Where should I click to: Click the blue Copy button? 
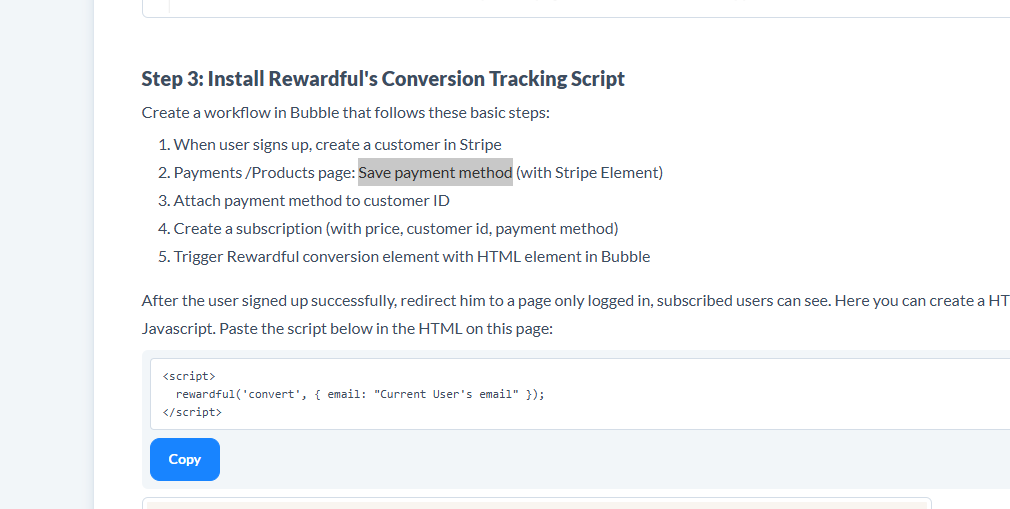(x=184, y=459)
